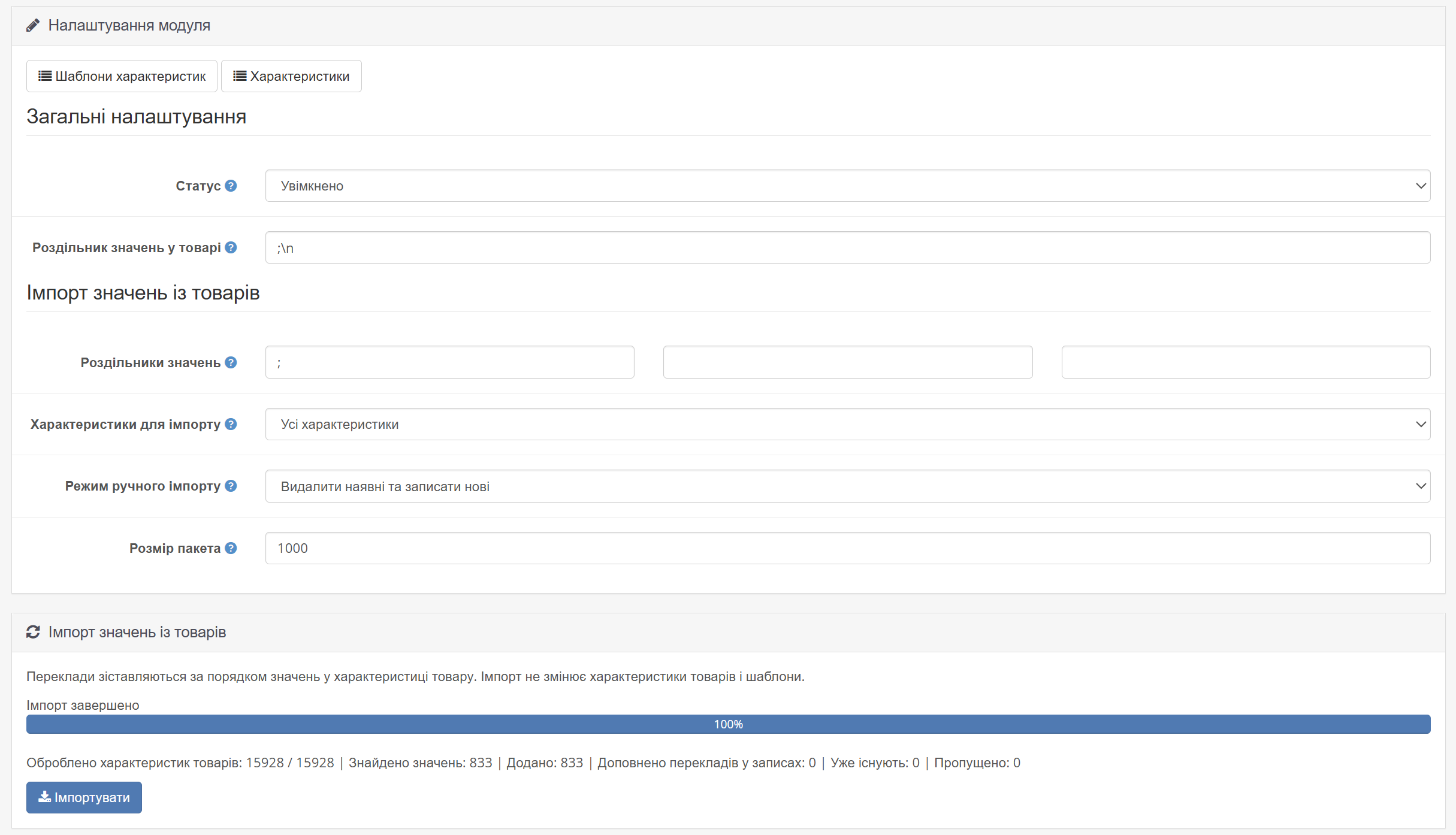The width and height of the screenshot is (1456, 835).
Task: Focus the Роздільник значень у товарі input
Action: 848,247
